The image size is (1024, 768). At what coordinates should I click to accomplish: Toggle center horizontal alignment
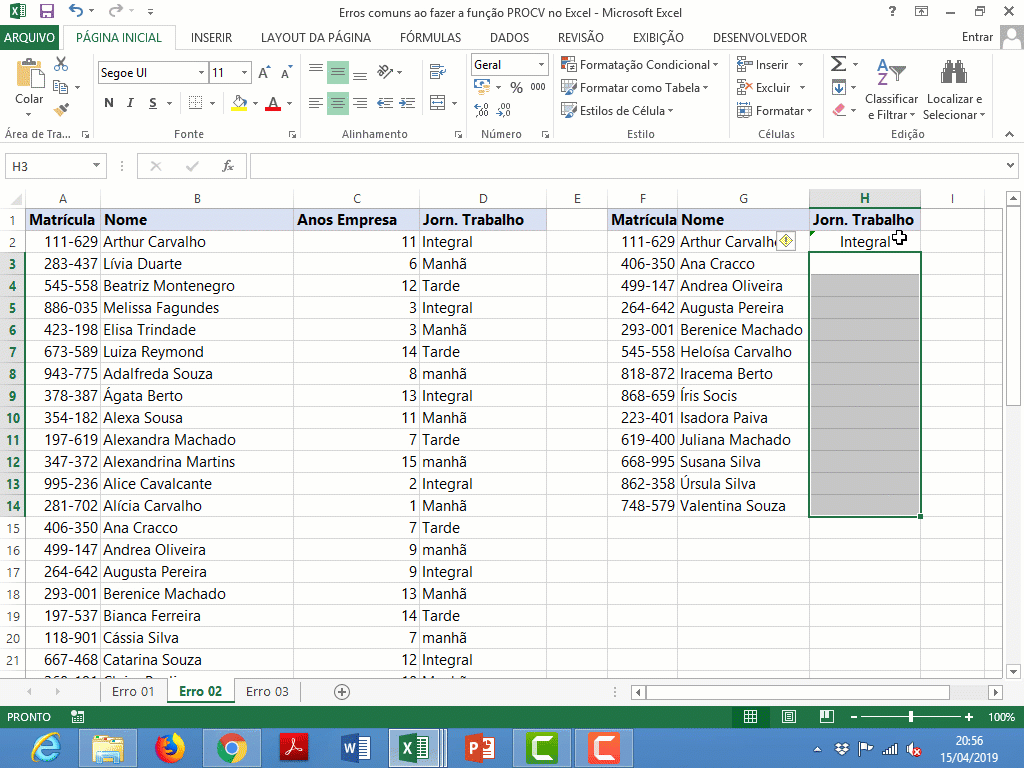coord(337,103)
